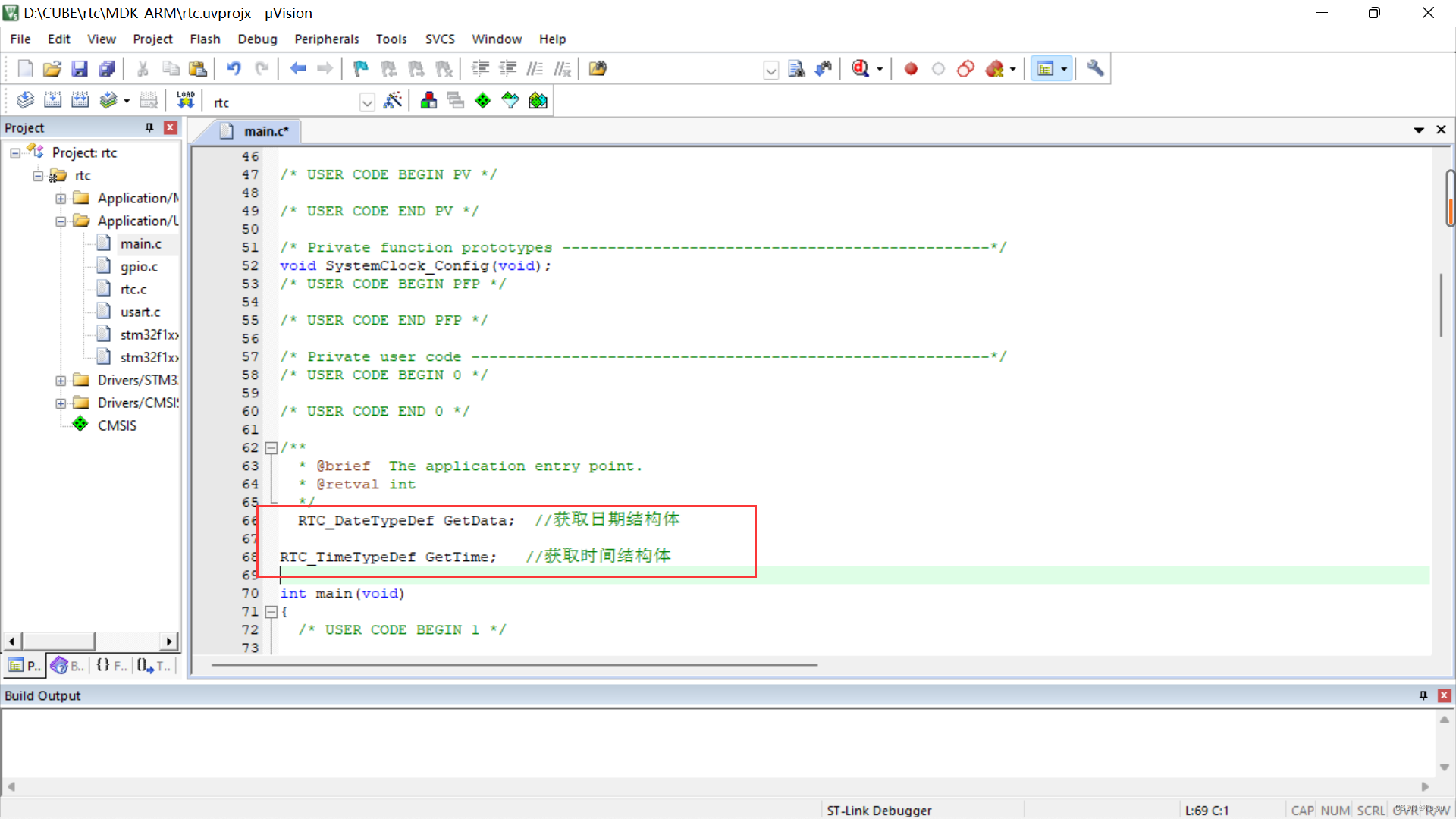Close the Project panel
Viewport: 1456px width, 819px height.
tap(171, 127)
